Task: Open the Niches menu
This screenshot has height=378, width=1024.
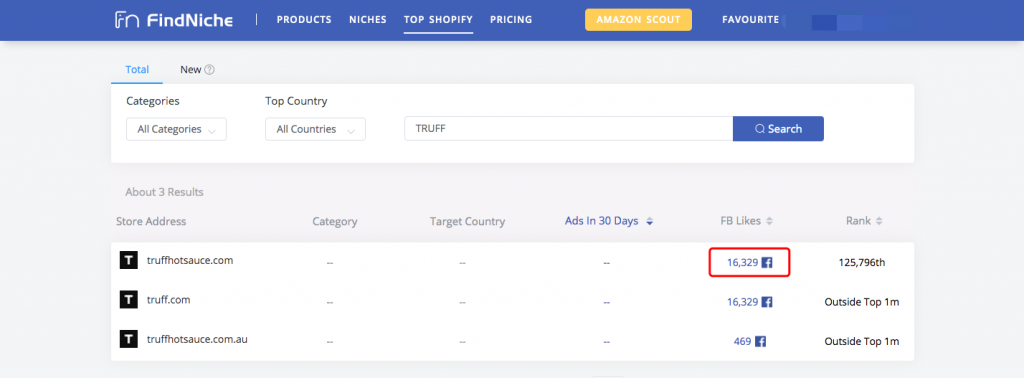Action: tap(368, 20)
